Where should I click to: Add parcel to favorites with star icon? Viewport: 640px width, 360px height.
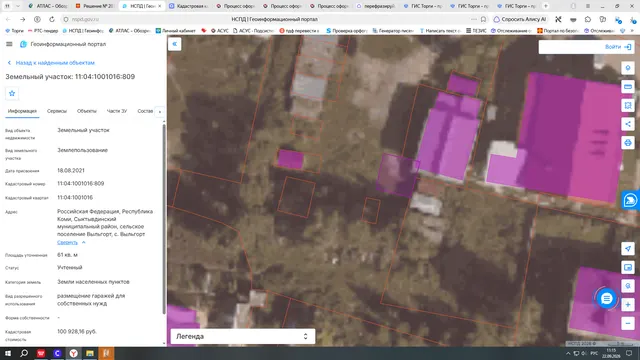[x=12, y=93]
